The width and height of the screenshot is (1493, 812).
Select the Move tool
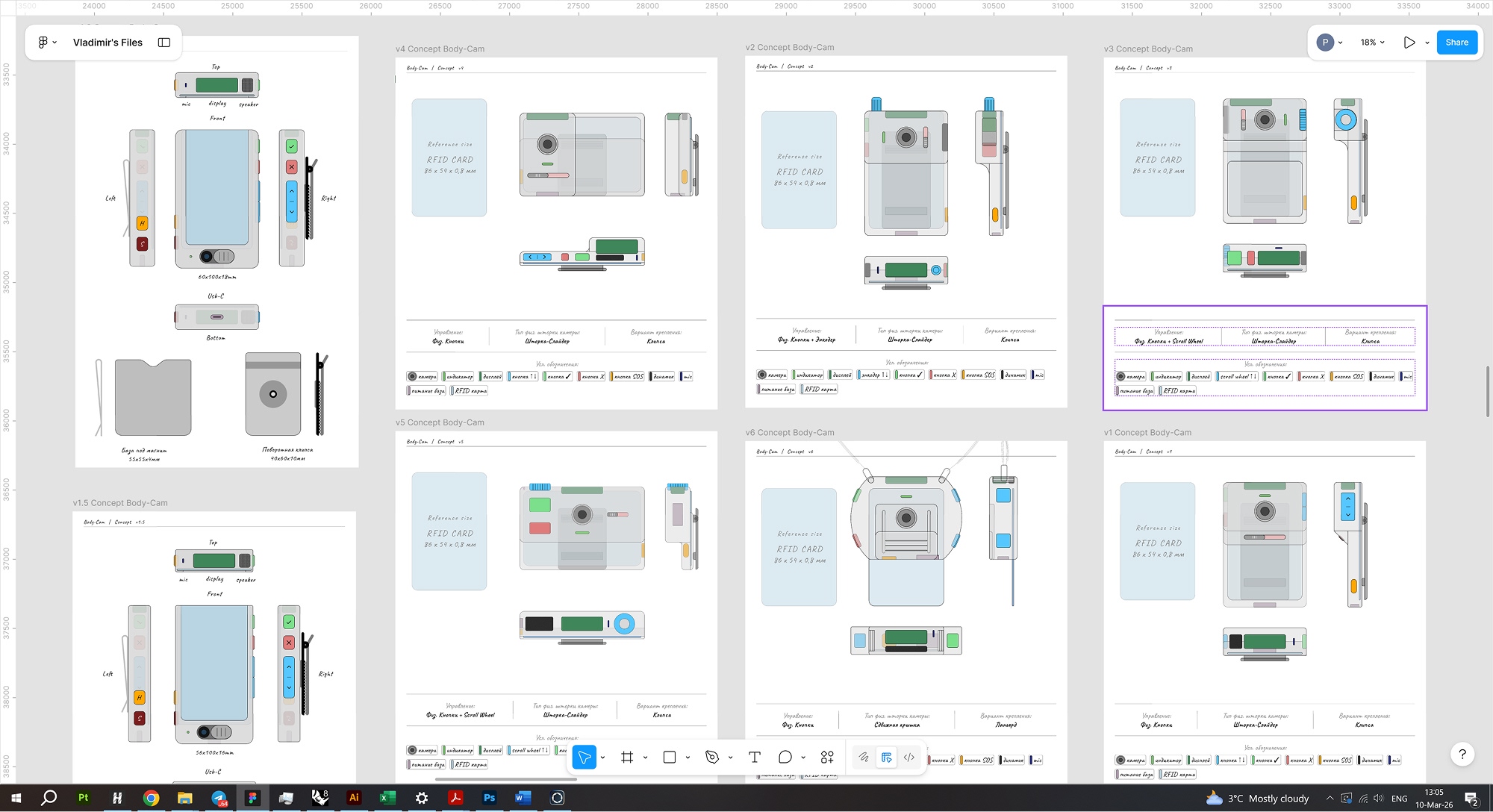(585, 758)
